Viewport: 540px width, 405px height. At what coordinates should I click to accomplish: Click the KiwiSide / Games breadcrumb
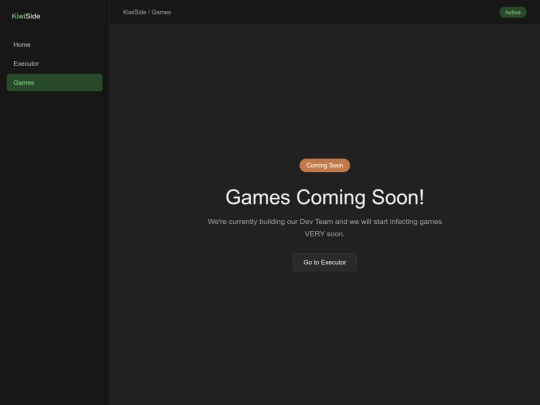coord(147,12)
